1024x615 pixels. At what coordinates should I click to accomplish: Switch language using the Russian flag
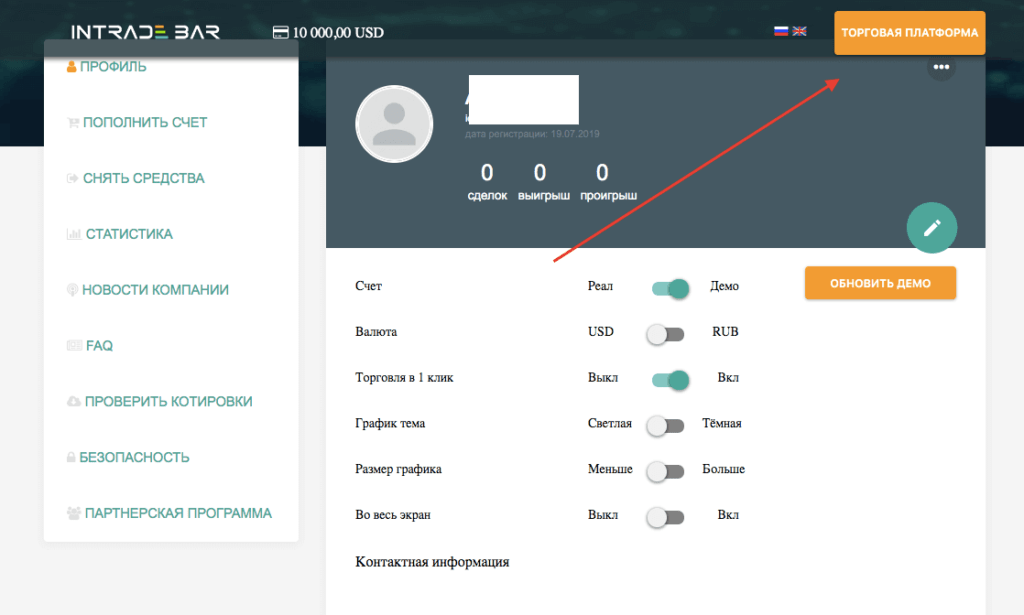pyautogui.click(x=781, y=31)
